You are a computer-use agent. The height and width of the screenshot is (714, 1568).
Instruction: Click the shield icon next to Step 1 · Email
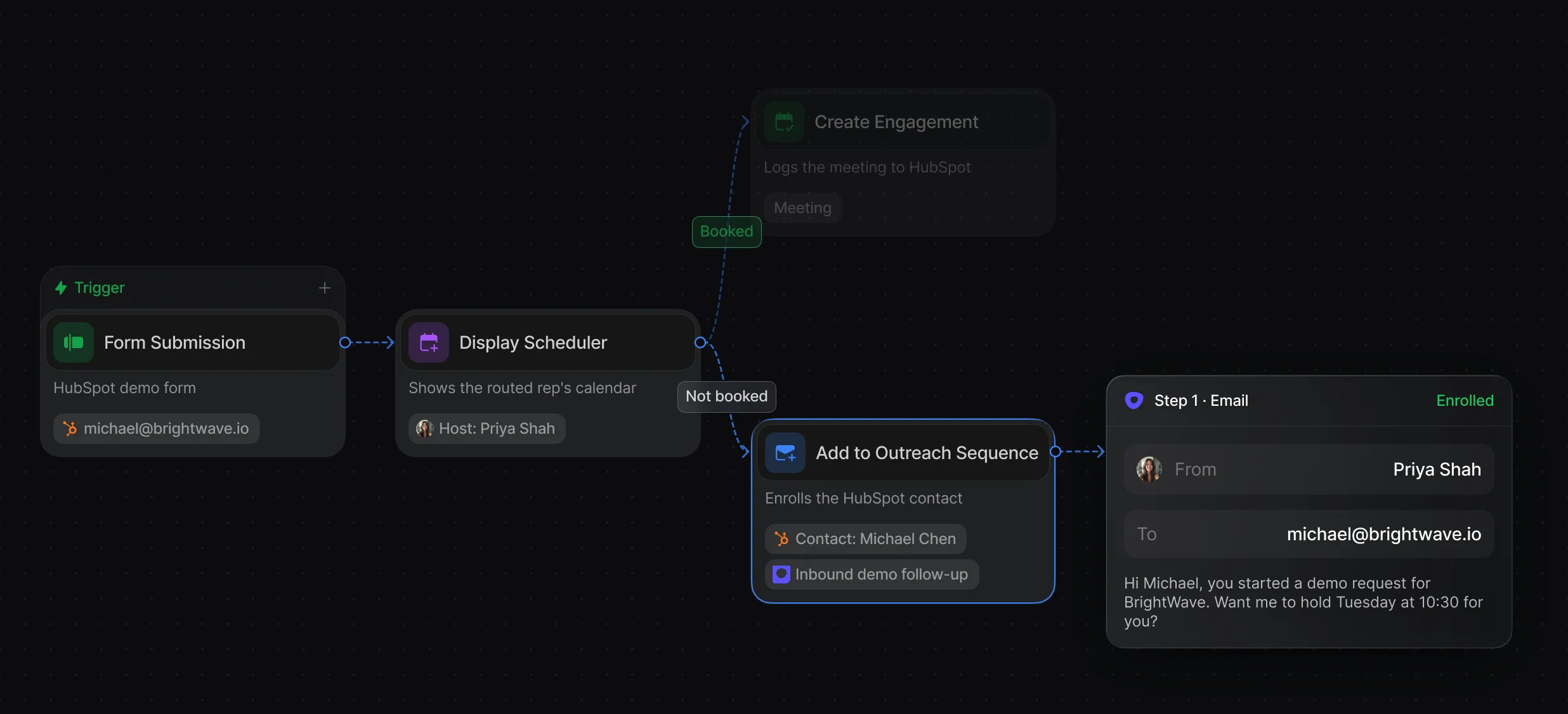[1134, 400]
